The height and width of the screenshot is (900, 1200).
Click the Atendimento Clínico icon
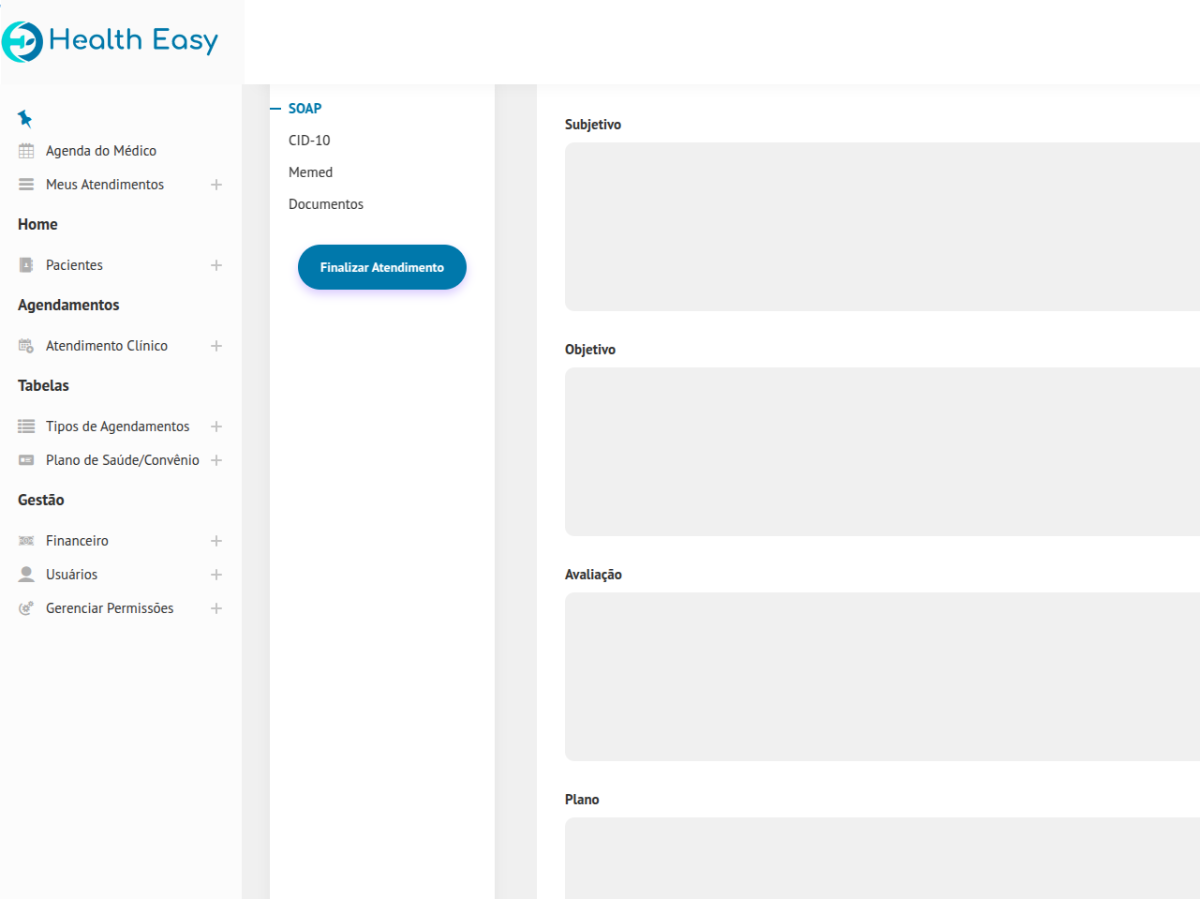pyautogui.click(x=27, y=346)
